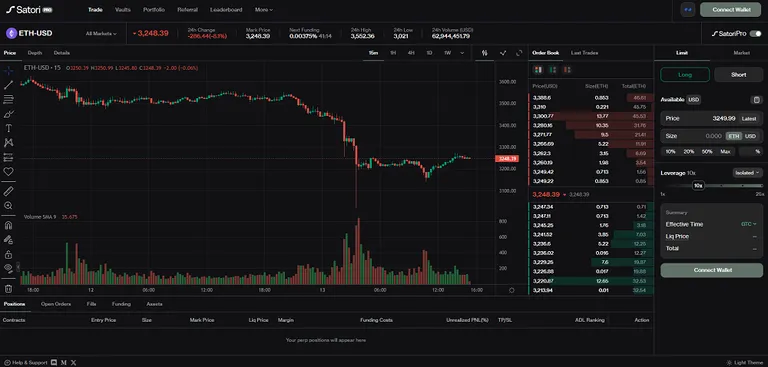Viewport: 768px width, 367px height.
Task: Select the text annotation tool
Action: pos(8,128)
